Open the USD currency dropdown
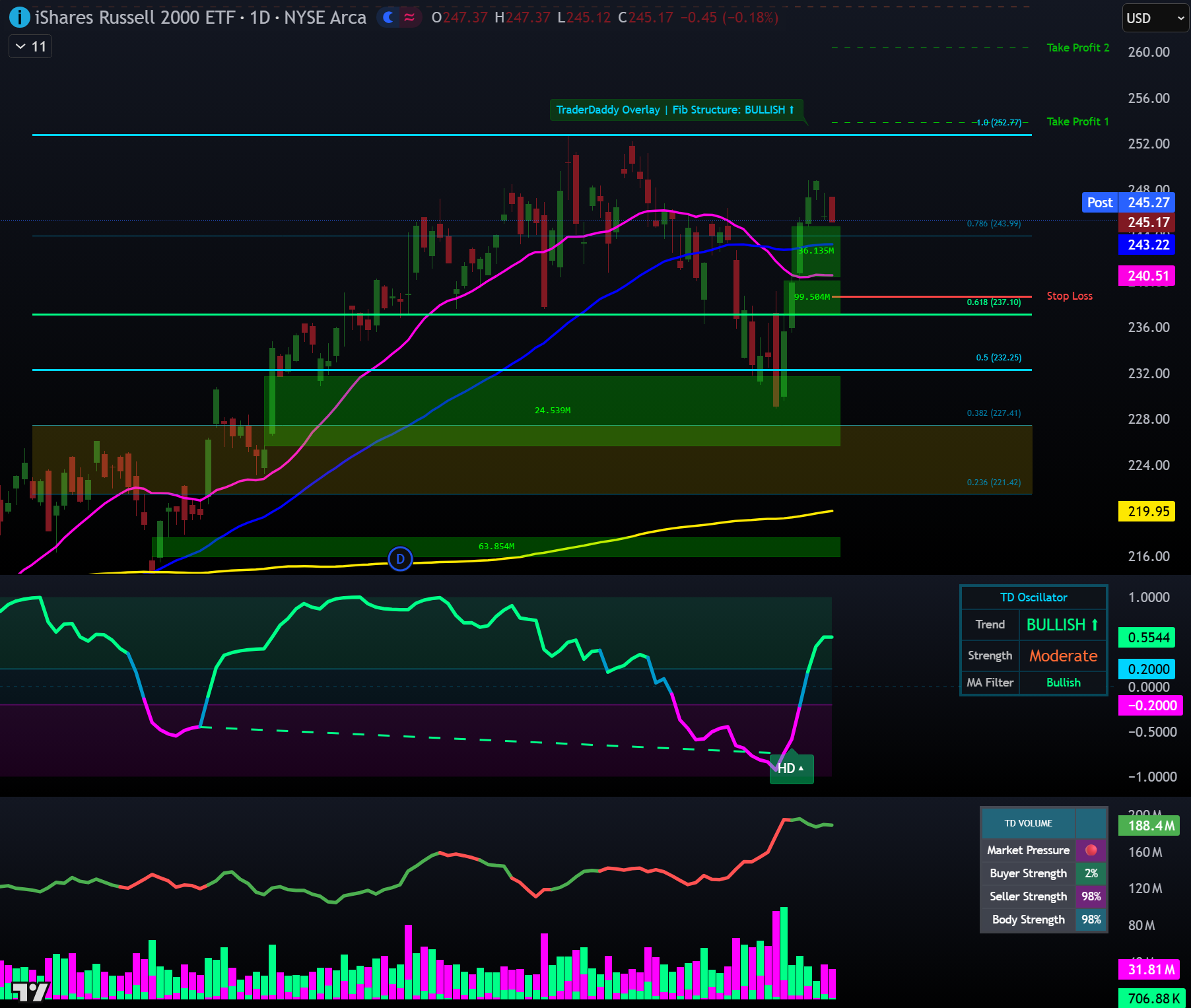 click(1153, 18)
